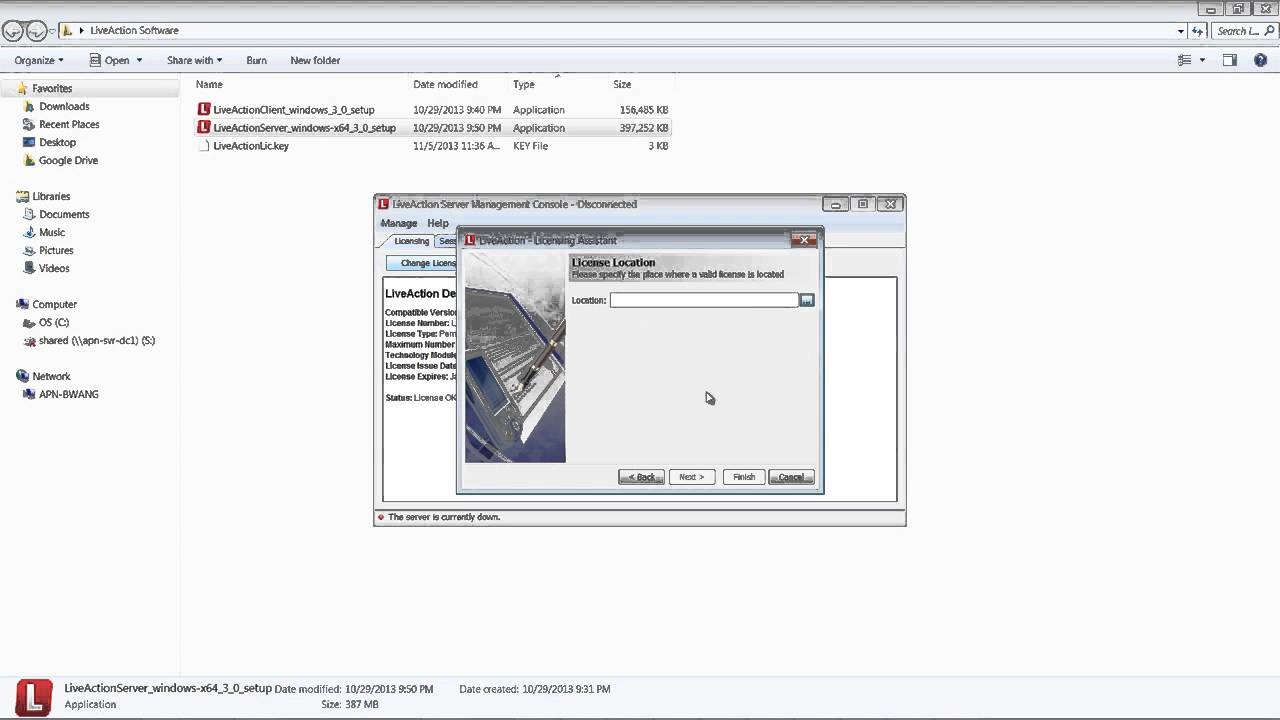Sort files by the Name column header
This screenshot has height=720, width=1280.
[x=209, y=84]
